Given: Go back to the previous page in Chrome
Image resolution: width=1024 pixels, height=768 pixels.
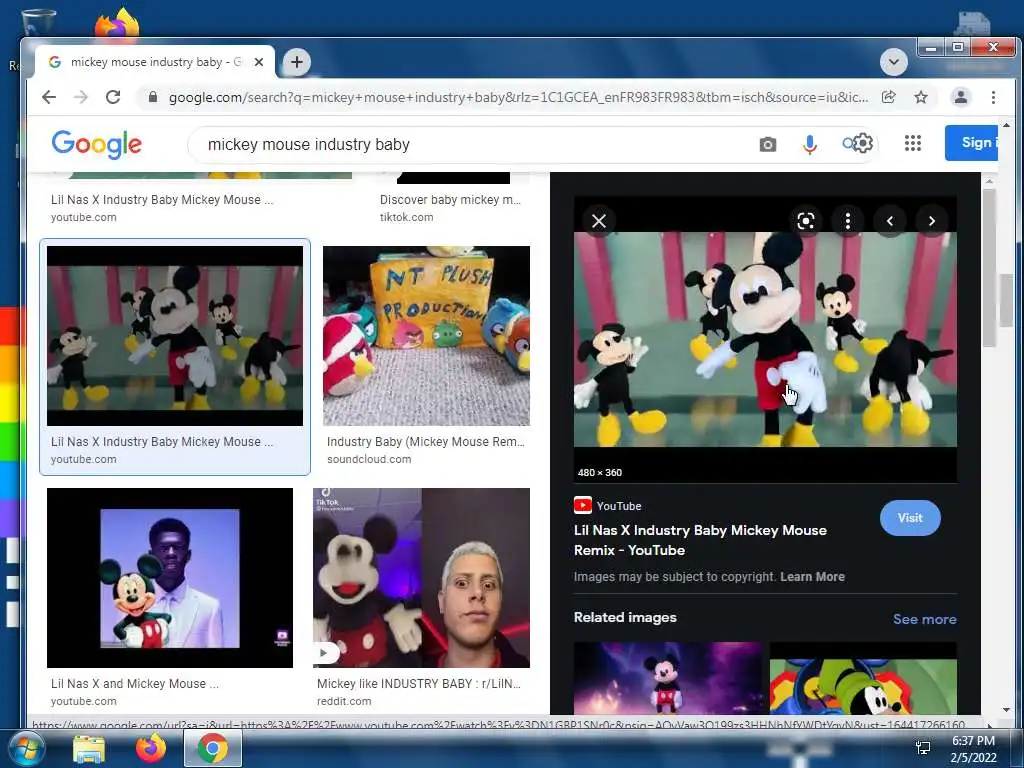Looking at the screenshot, I should 49,97.
